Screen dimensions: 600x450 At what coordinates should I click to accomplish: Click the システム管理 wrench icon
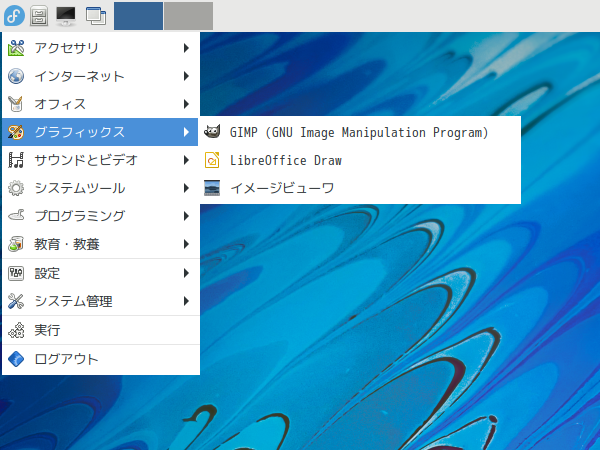coord(16,301)
